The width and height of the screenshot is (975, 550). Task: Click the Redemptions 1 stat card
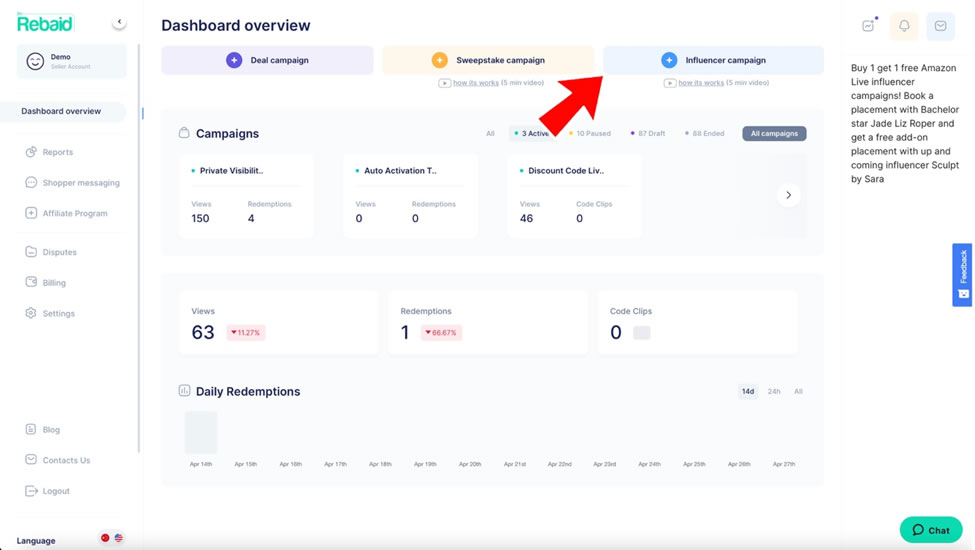point(488,323)
